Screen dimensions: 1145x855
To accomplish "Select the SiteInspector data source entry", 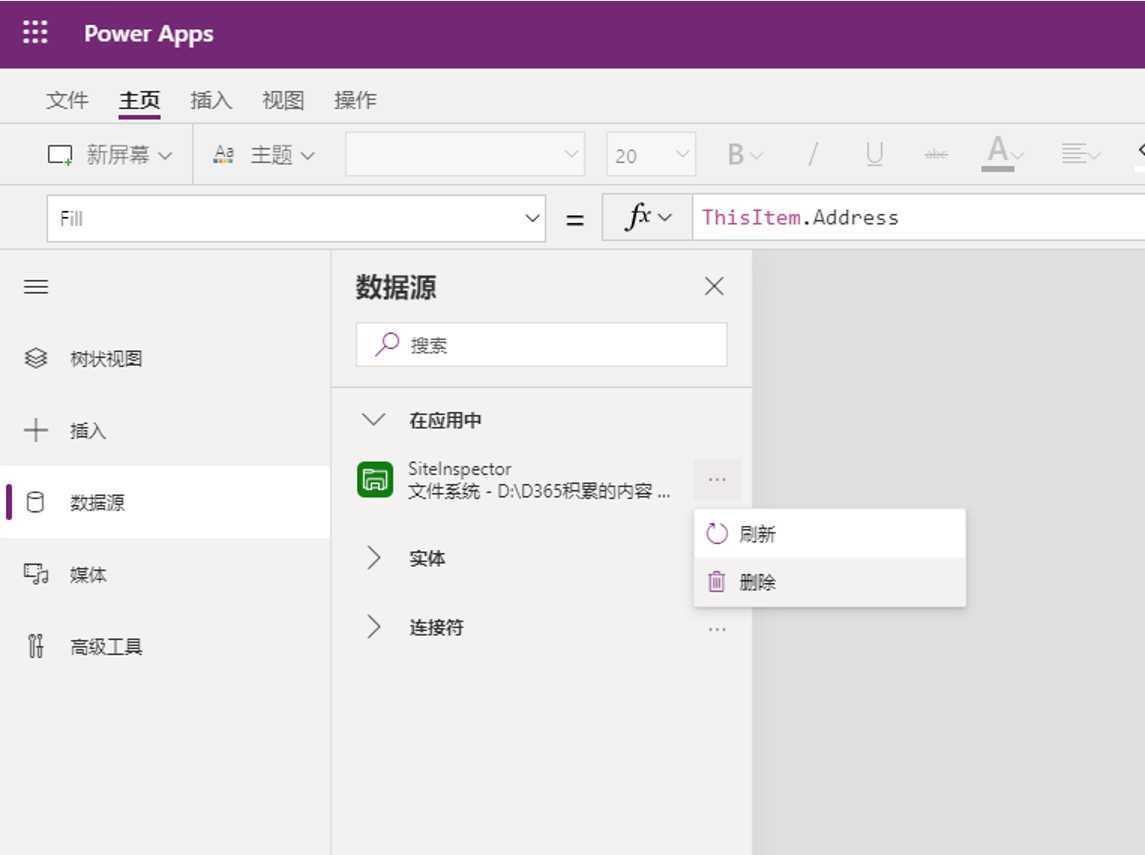I will [539, 480].
